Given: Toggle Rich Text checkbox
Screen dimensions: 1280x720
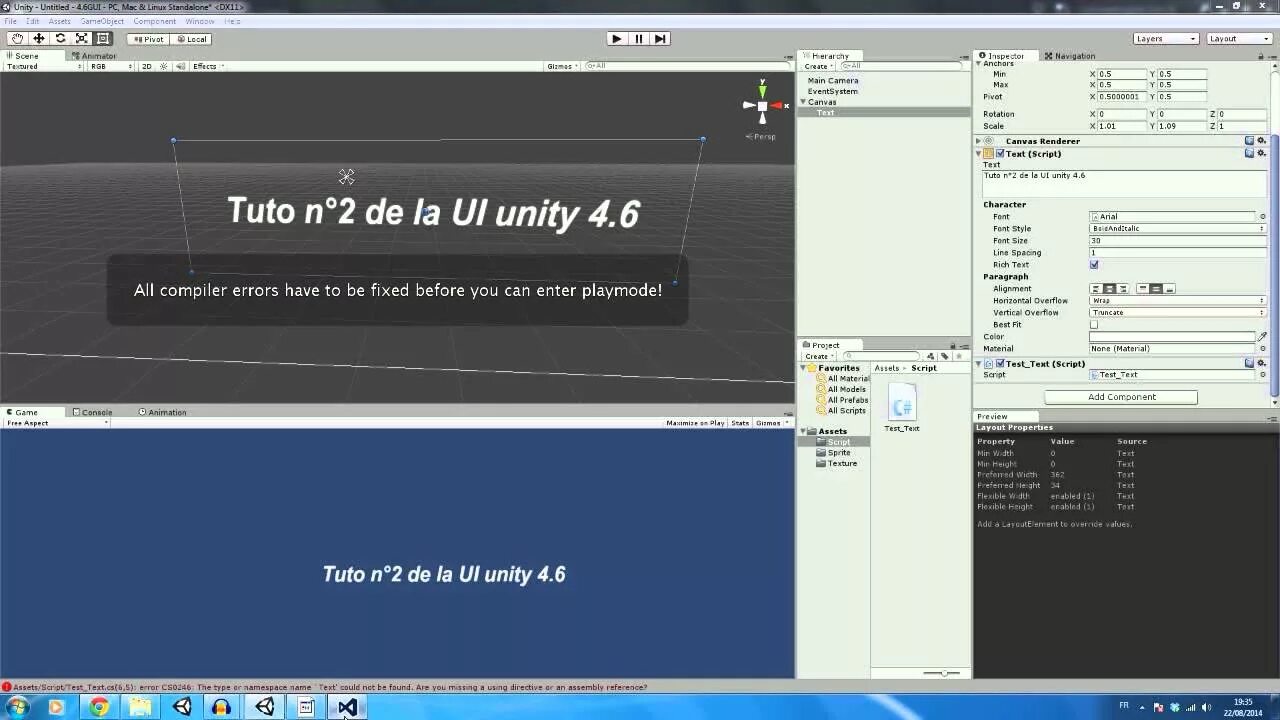Looking at the screenshot, I should pos(1094,265).
